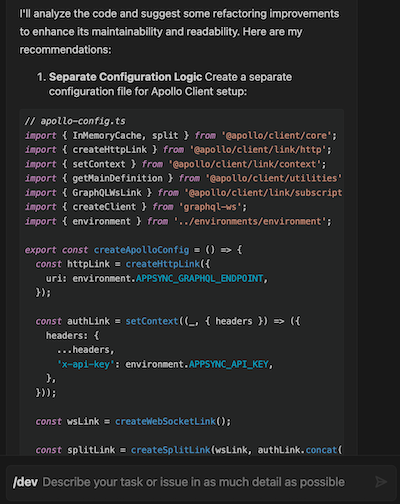The height and width of the screenshot is (504, 400).
Task: Click the 'headers: {' code line
Action: click(72, 335)
